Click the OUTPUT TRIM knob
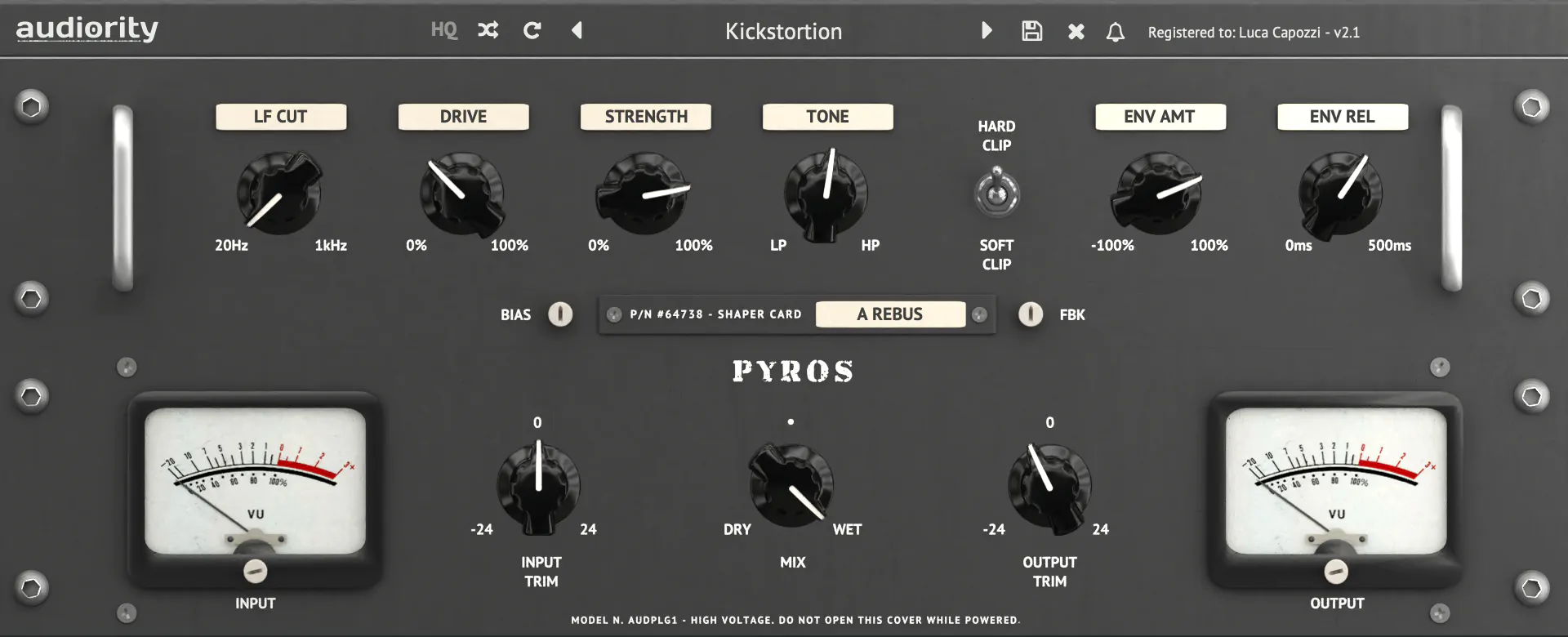Screen dimensions: 1568x637 (1049, 487)
